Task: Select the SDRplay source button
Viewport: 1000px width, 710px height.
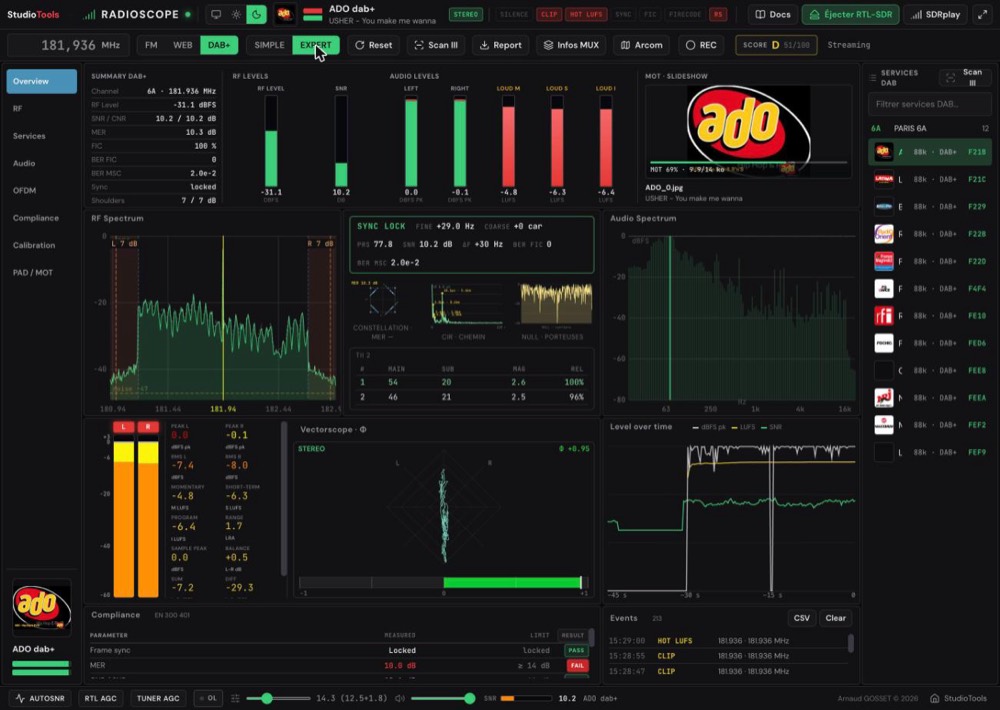Action: point(936,14)
